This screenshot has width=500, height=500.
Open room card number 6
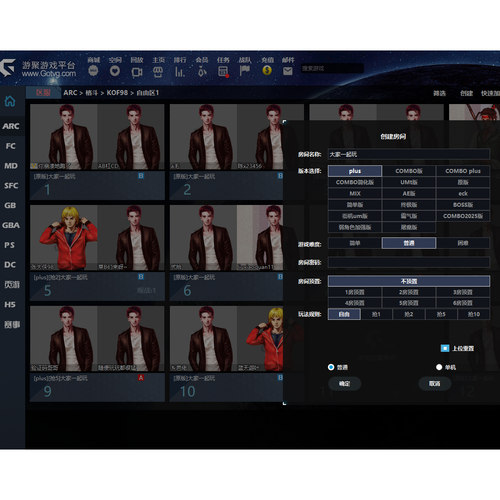[227, 253]
